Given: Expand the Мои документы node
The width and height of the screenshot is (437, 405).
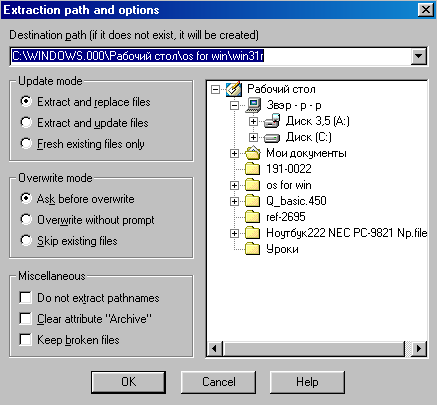Looking at the screenshot, I should (234, 153).
